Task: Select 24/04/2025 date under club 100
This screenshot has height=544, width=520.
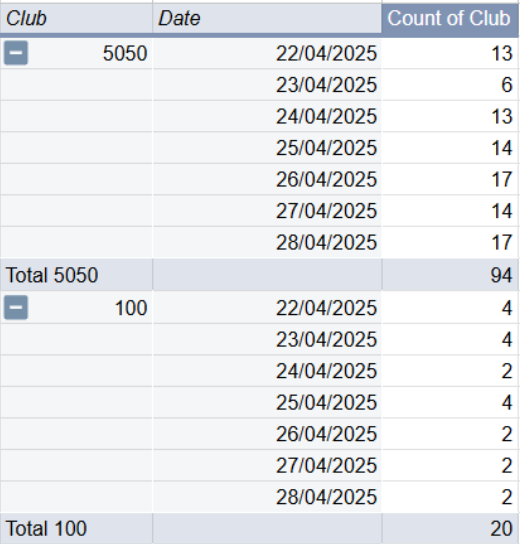Action: pos(267,371)
